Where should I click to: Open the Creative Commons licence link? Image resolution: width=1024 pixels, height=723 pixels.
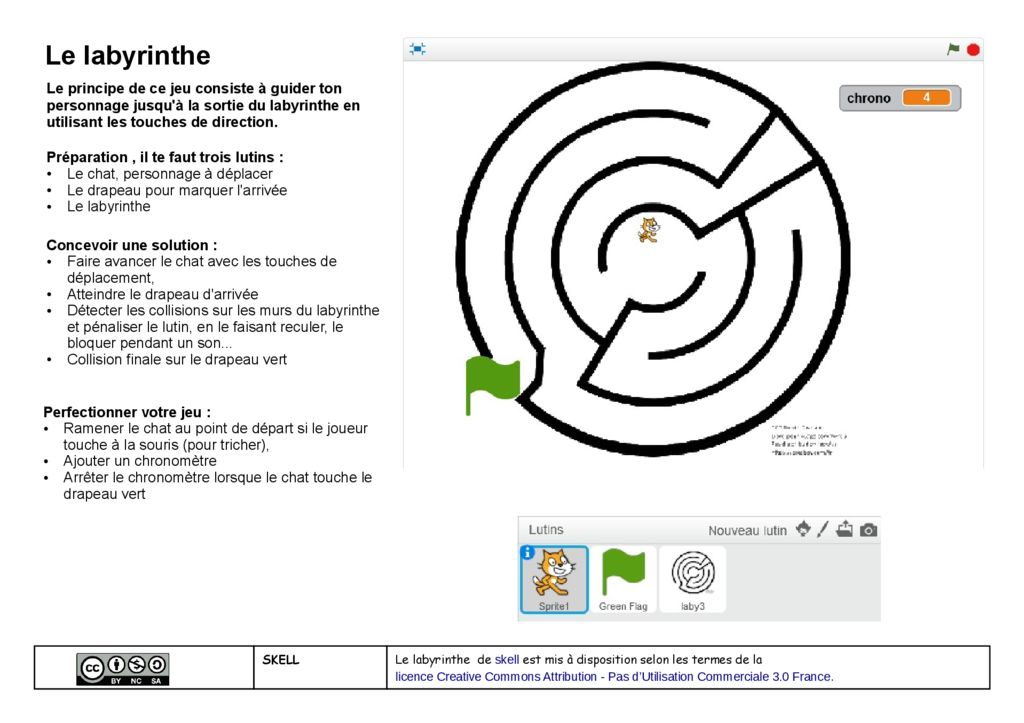tap(614, 677)
